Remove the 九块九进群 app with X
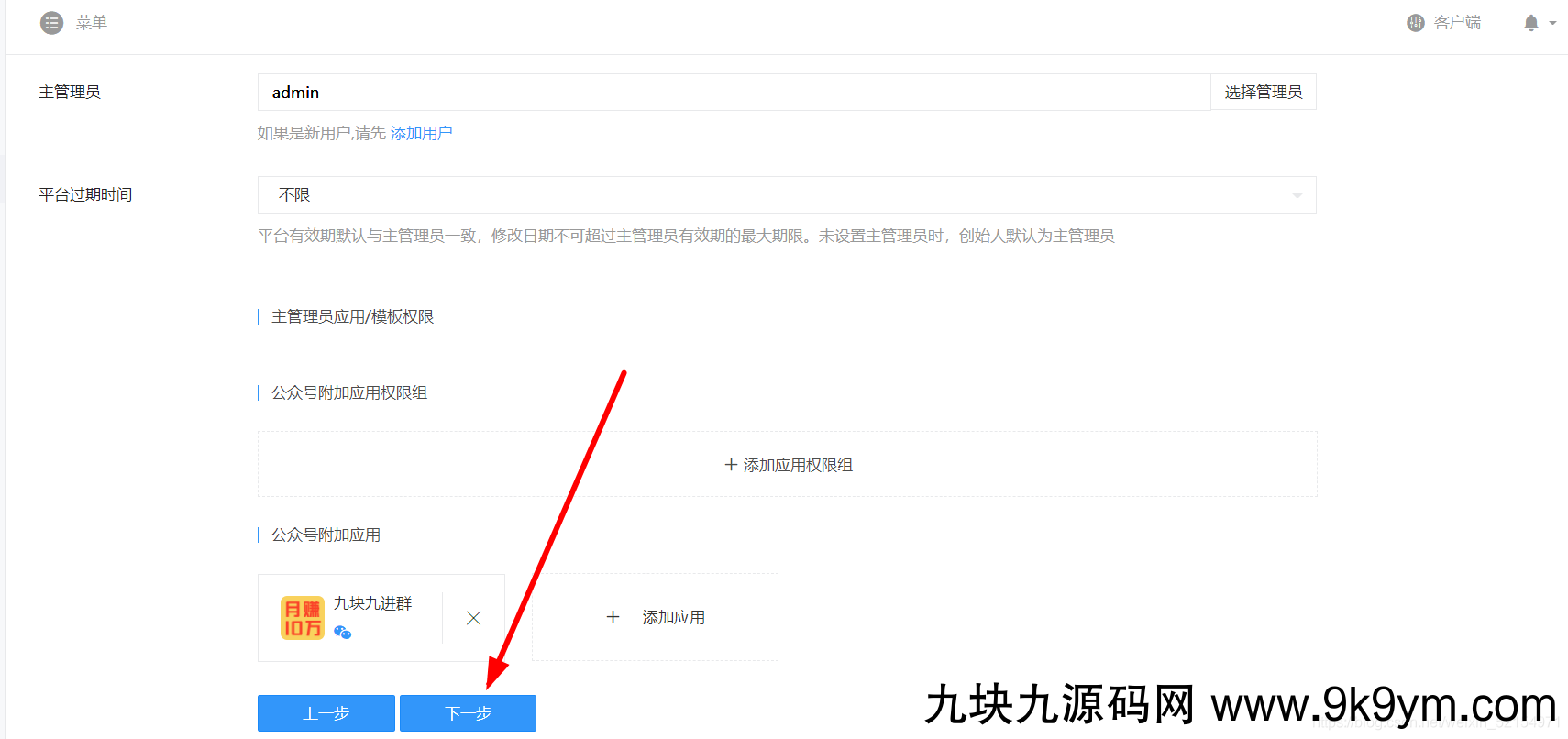 [473, 618]
